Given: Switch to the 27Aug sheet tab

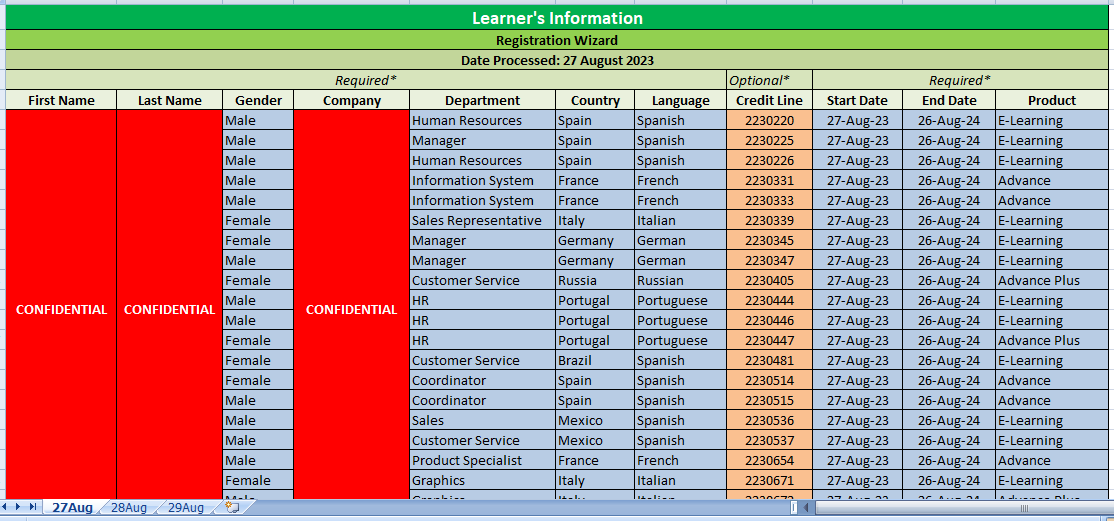Looking at the screenshot, I should [72, 507].
